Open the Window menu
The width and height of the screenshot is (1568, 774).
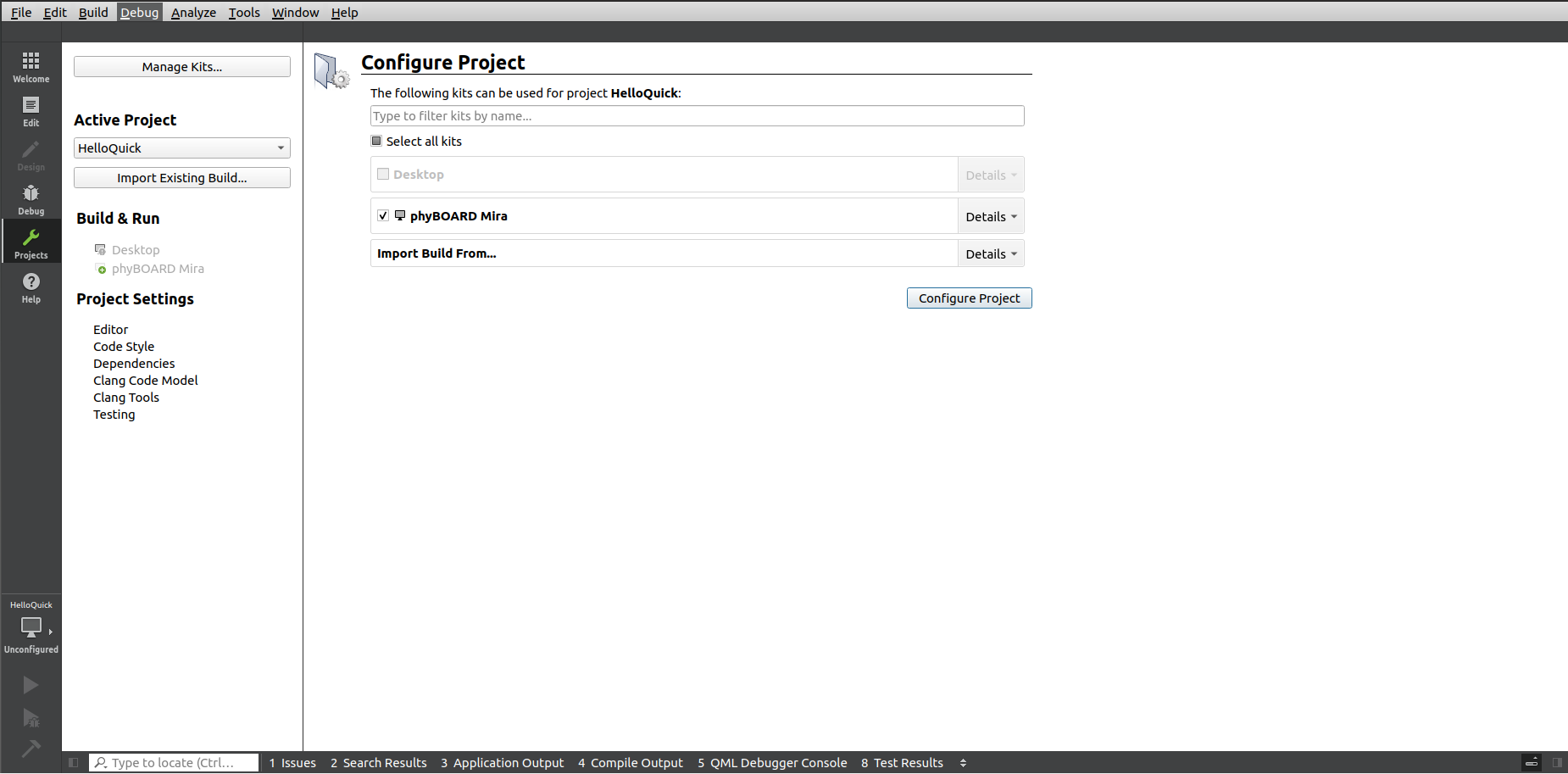pyautogui.click(x=295, y=12)
